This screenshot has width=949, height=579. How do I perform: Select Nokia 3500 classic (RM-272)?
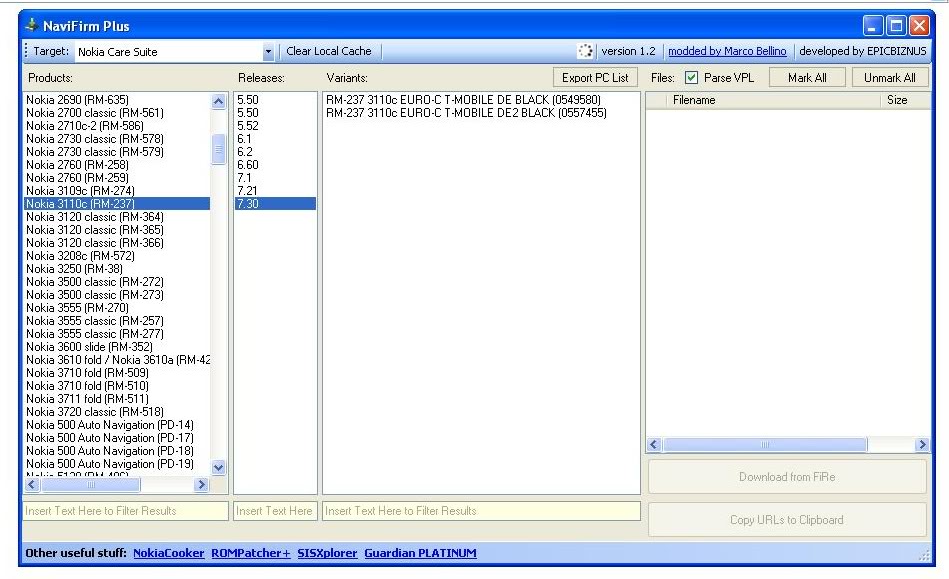[x=117, y=282]
